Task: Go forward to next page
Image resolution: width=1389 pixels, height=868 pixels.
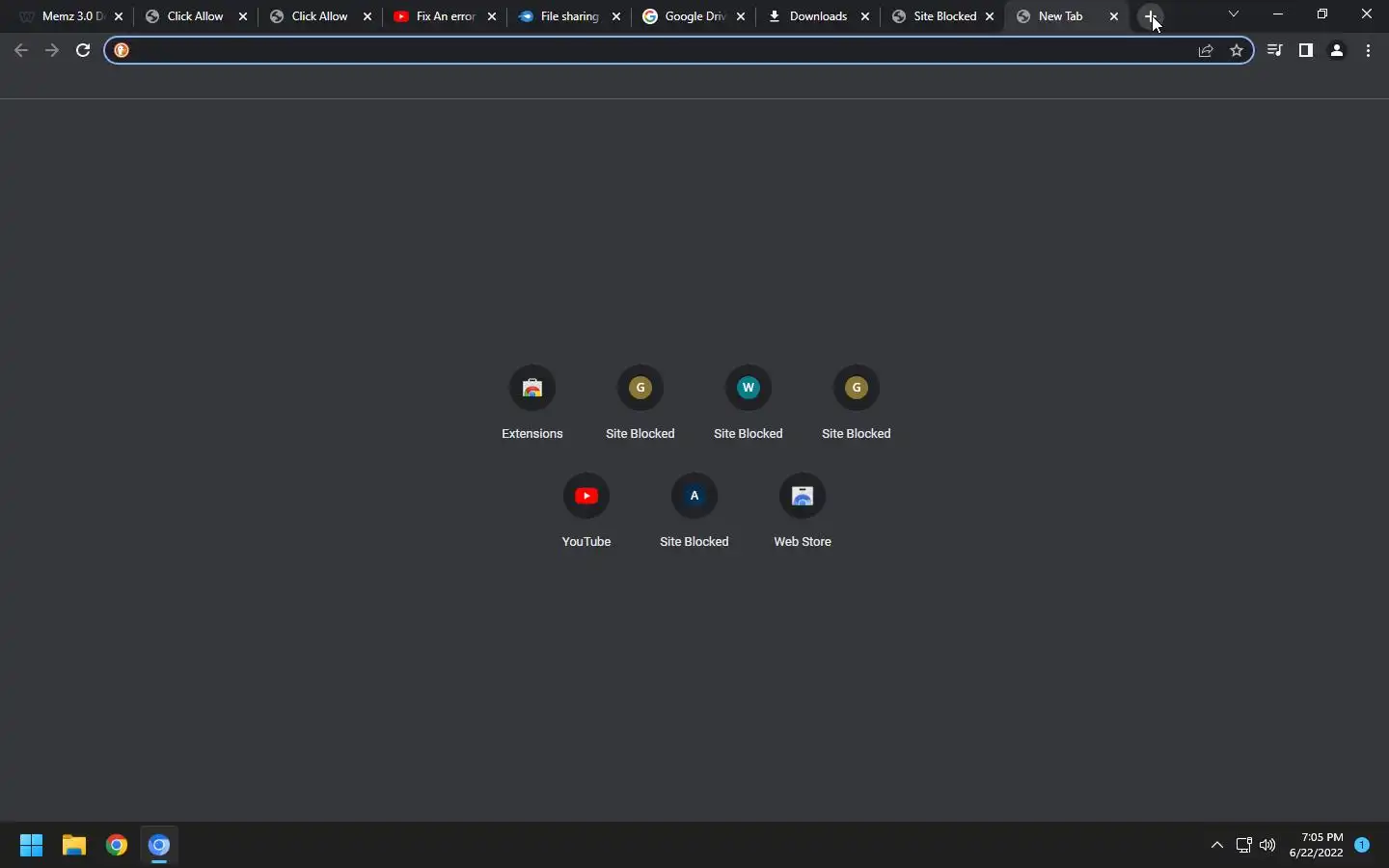Action: [52, 50]
